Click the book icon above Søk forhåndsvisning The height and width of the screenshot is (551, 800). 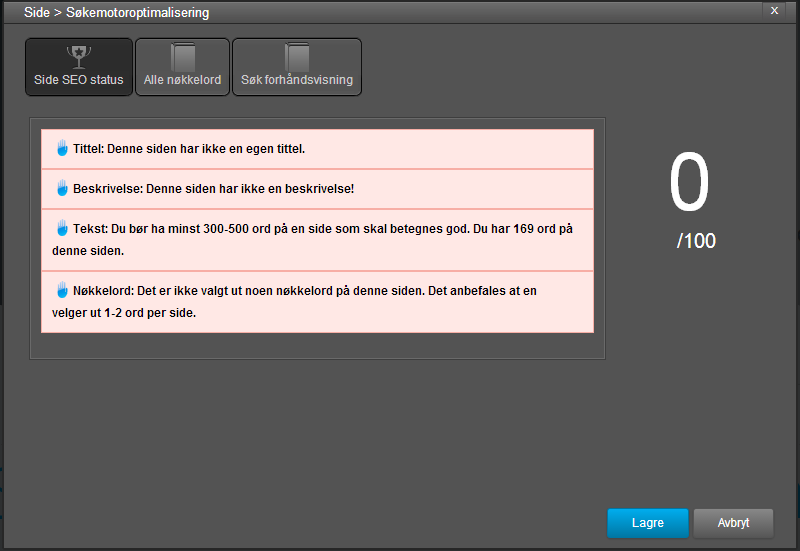297,55
